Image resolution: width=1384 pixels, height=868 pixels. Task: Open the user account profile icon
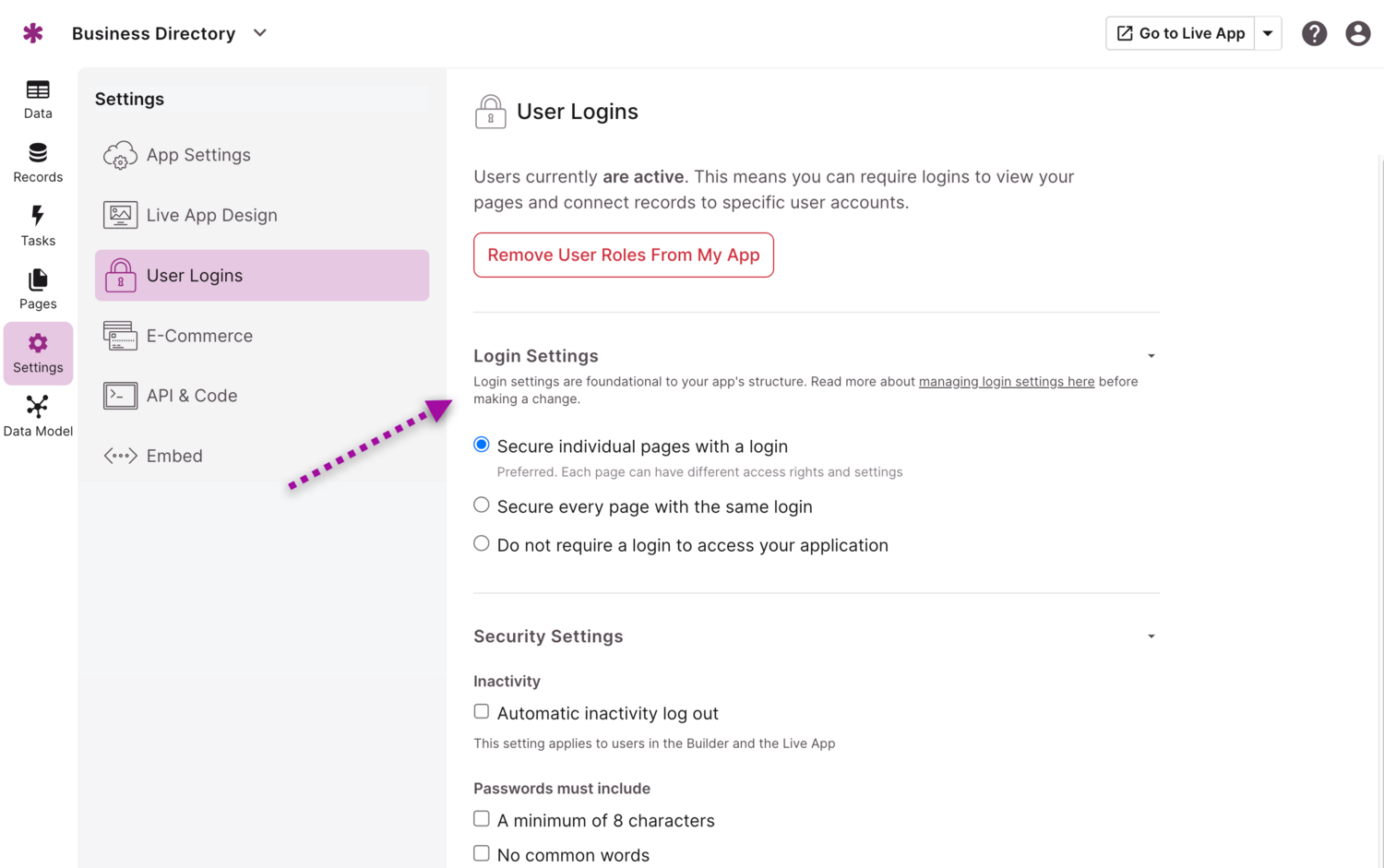coord(1357,33)
